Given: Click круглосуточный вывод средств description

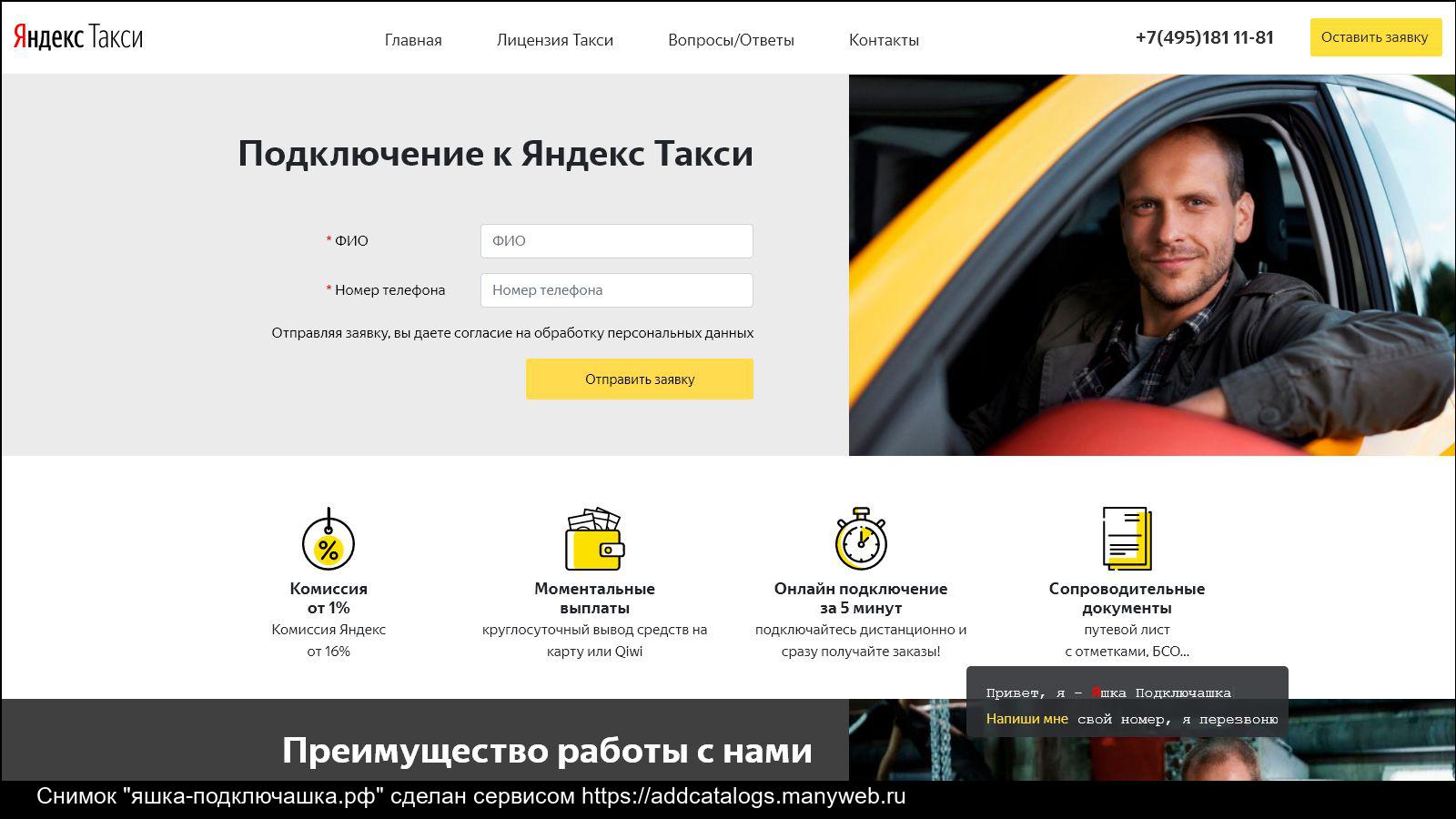Looking at the screenshot, I should [x=594, y=641].
